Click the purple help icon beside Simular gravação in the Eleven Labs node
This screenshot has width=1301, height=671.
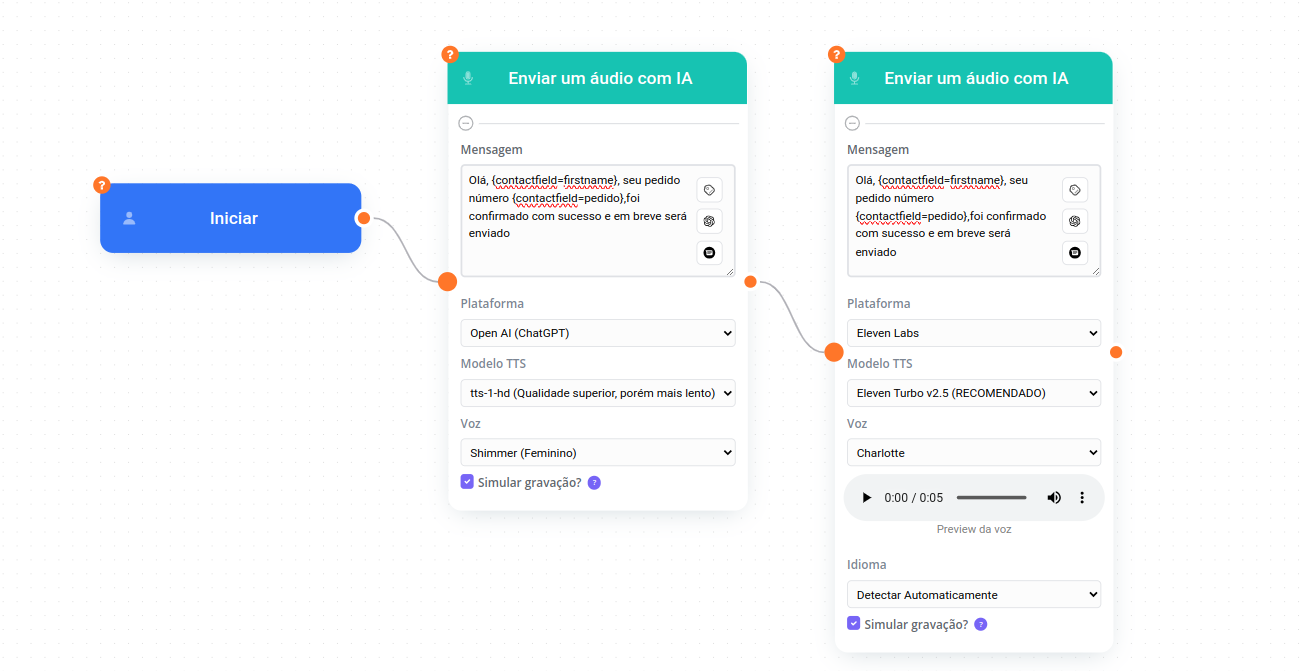click(980, 624)
